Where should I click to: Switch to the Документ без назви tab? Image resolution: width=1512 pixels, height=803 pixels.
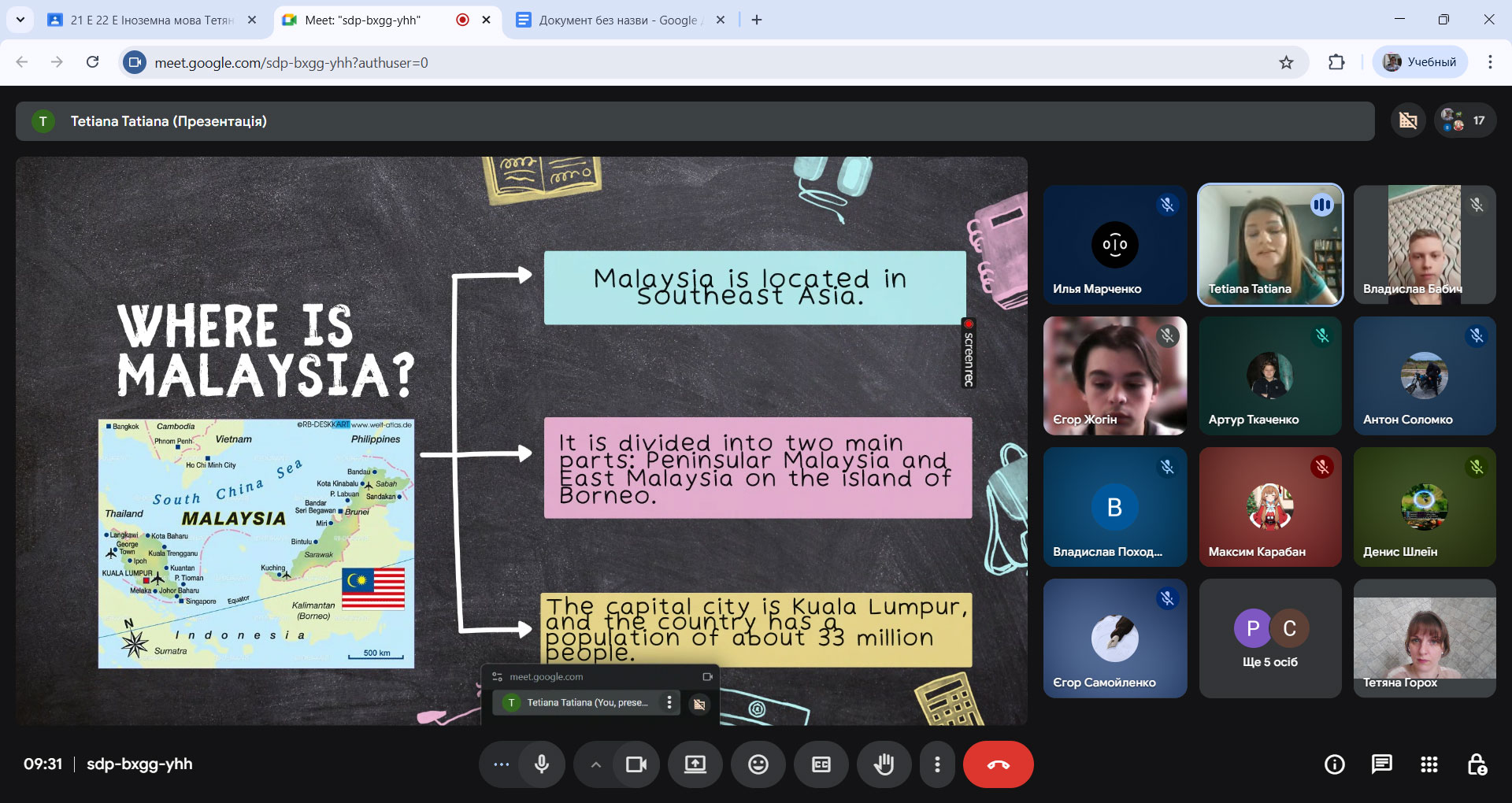[617, 20]
